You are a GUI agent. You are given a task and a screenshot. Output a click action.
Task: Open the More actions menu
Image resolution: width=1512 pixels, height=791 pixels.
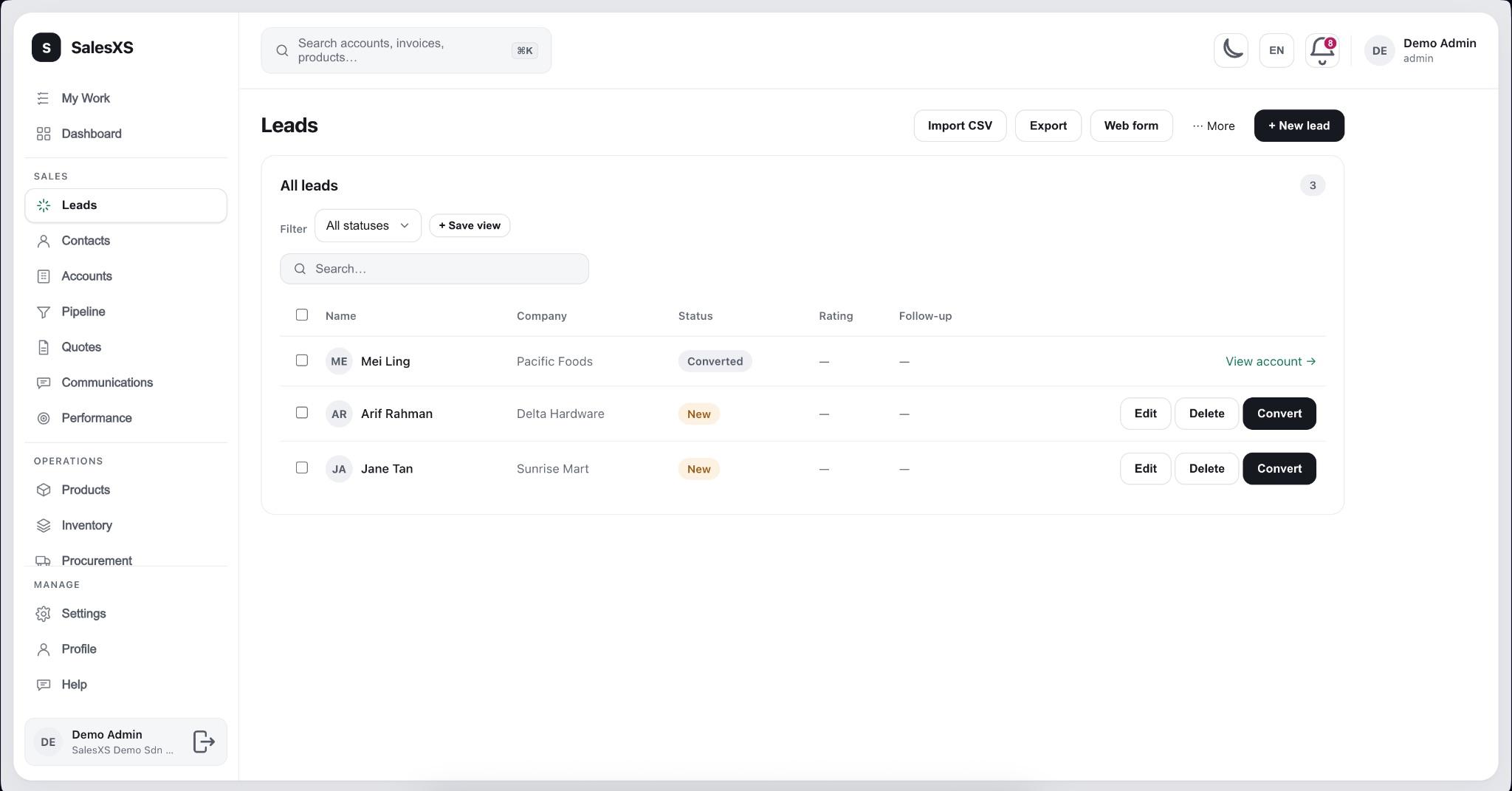click(x=1213, y=126)
